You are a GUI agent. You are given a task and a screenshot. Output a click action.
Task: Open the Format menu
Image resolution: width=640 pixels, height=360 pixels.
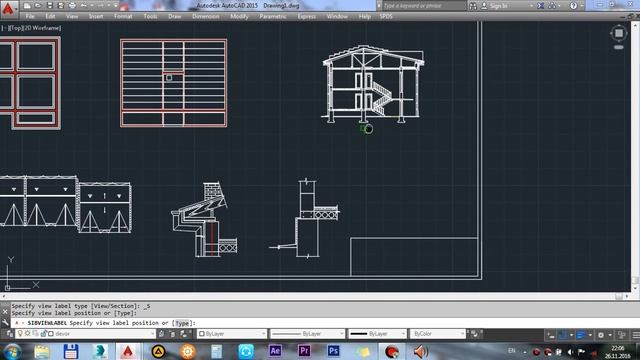click(x=123, y=16)
